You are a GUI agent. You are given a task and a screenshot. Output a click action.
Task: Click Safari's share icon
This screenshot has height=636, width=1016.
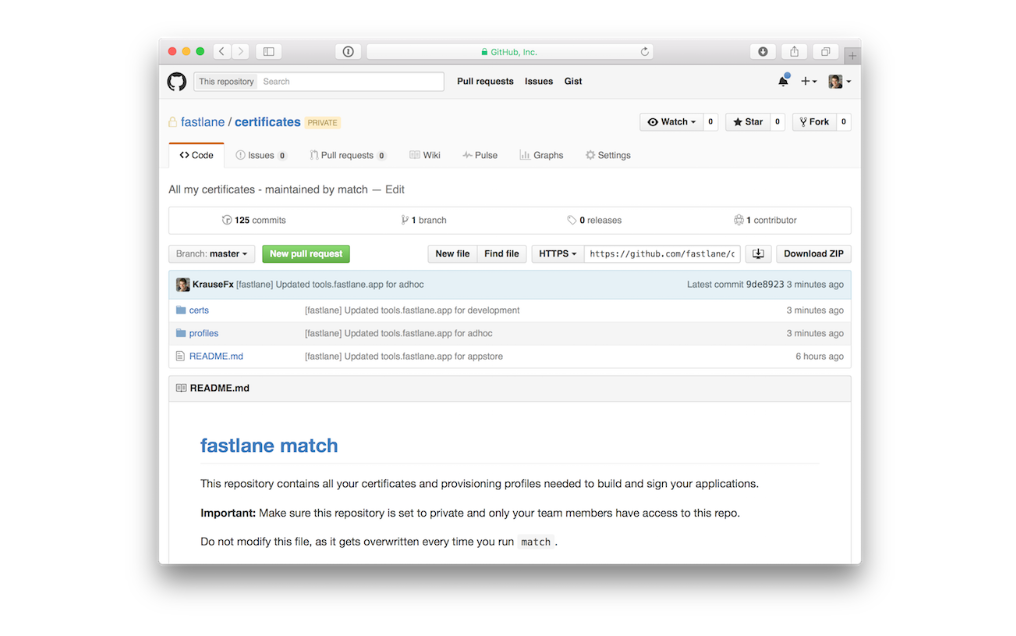click(x=794, y=51)
